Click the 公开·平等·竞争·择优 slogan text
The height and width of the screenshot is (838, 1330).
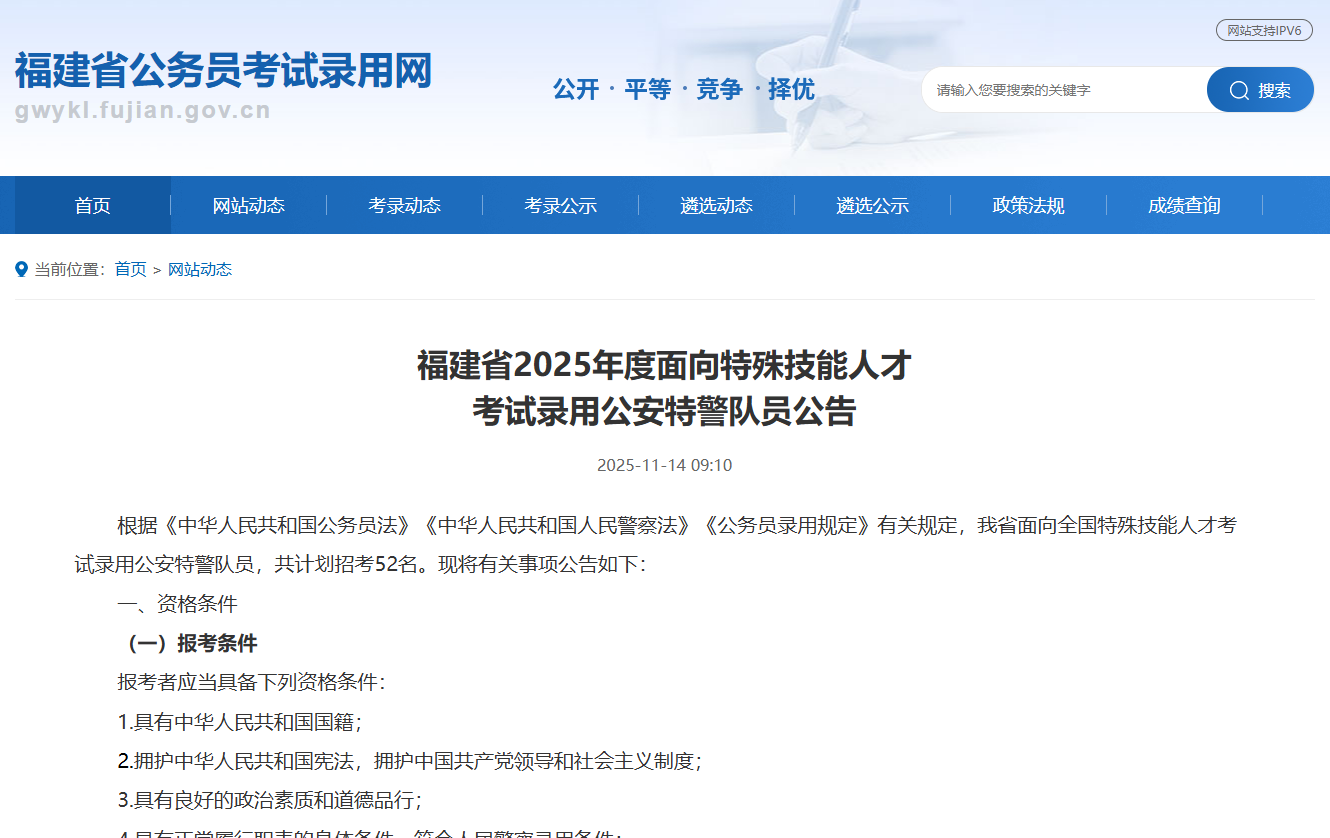pyautogui.click(x=684, y=90)
